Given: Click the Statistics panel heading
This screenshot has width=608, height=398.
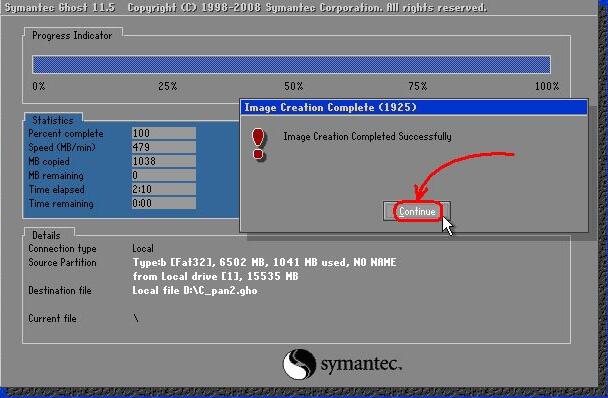Looking at the screenshot, I should pos(53,120).
